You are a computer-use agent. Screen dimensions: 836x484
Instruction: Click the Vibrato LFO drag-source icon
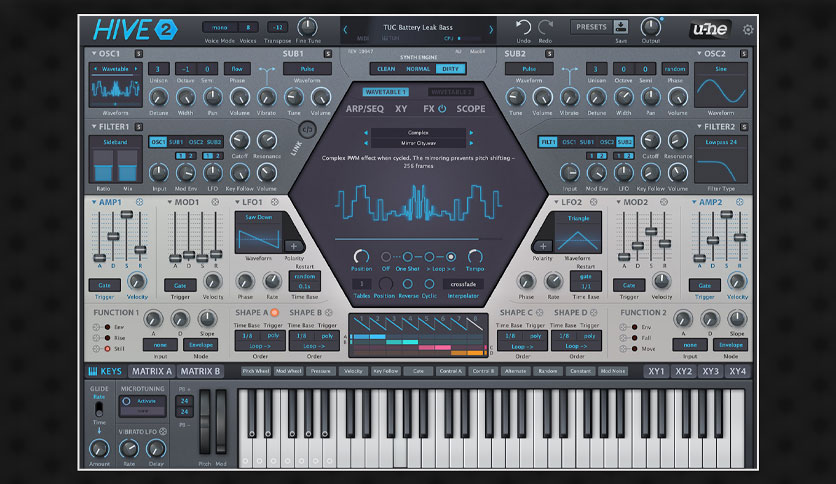coord(163,431)
